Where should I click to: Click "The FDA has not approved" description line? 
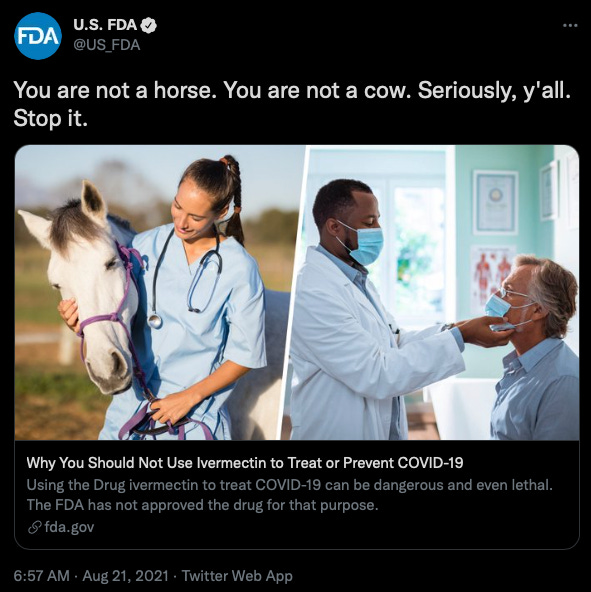(x=202, y=505)
